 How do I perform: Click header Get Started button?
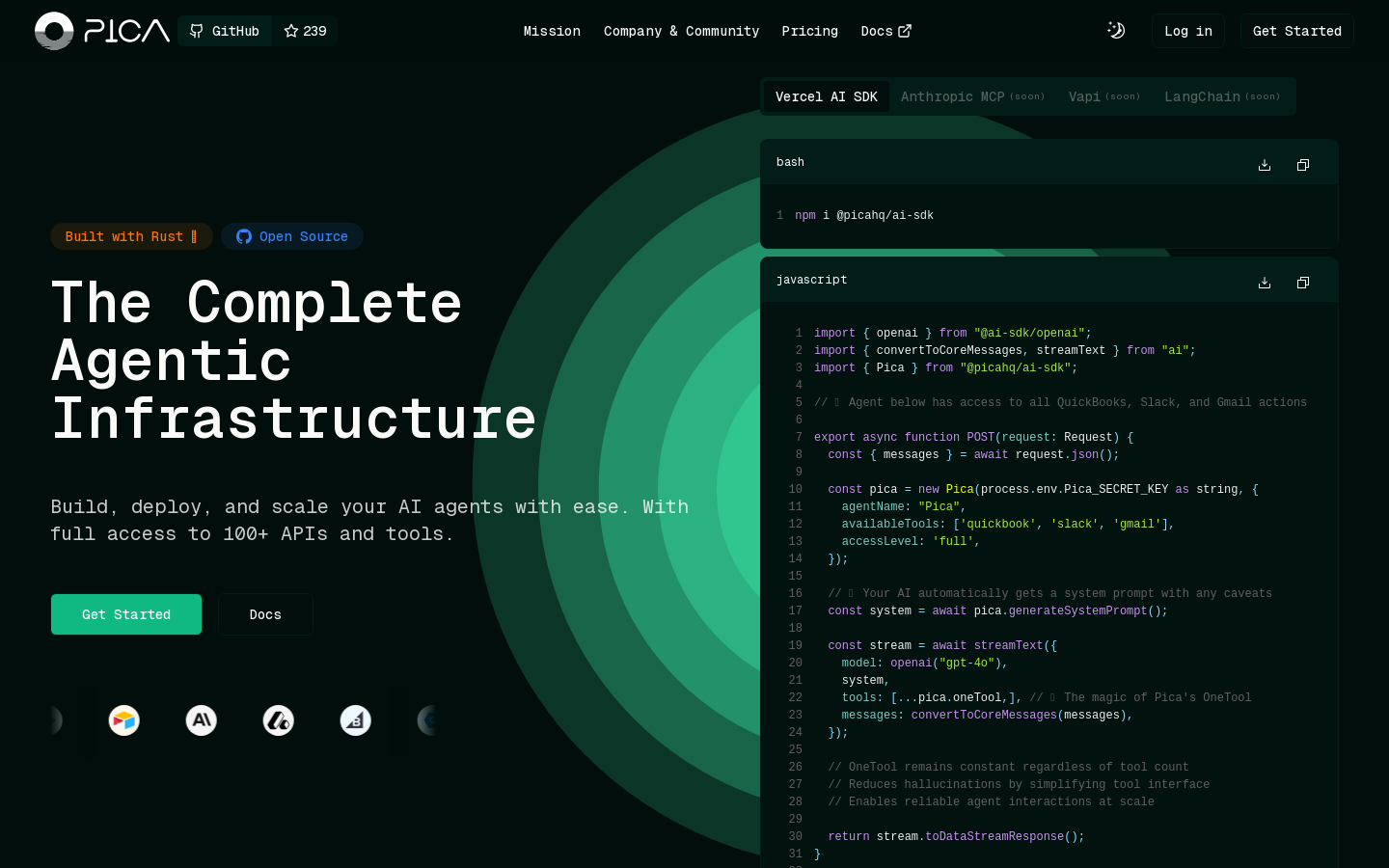(x=1297, y=31)
